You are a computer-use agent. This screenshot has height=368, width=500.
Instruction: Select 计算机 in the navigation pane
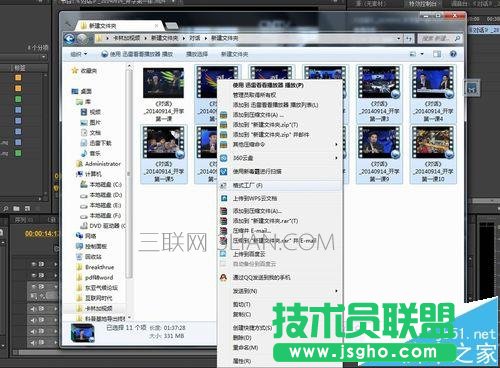89,174
